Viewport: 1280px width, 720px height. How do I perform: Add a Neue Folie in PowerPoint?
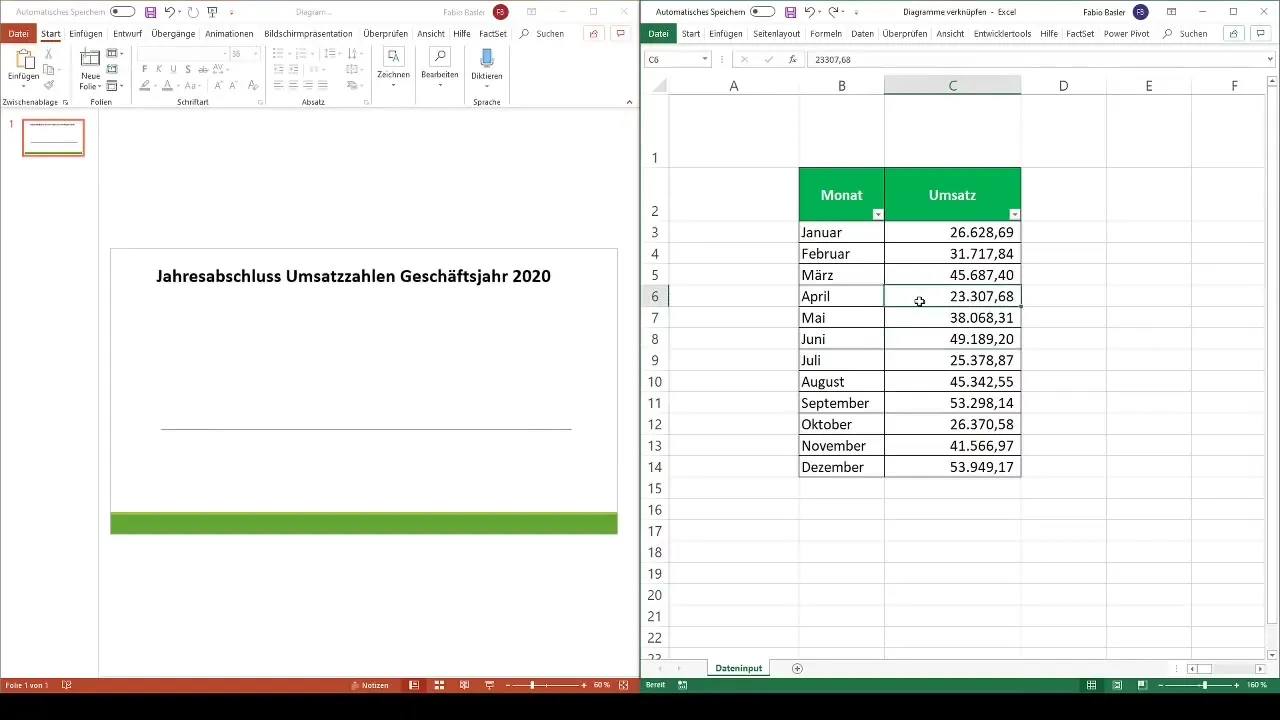tap(90, 68)
